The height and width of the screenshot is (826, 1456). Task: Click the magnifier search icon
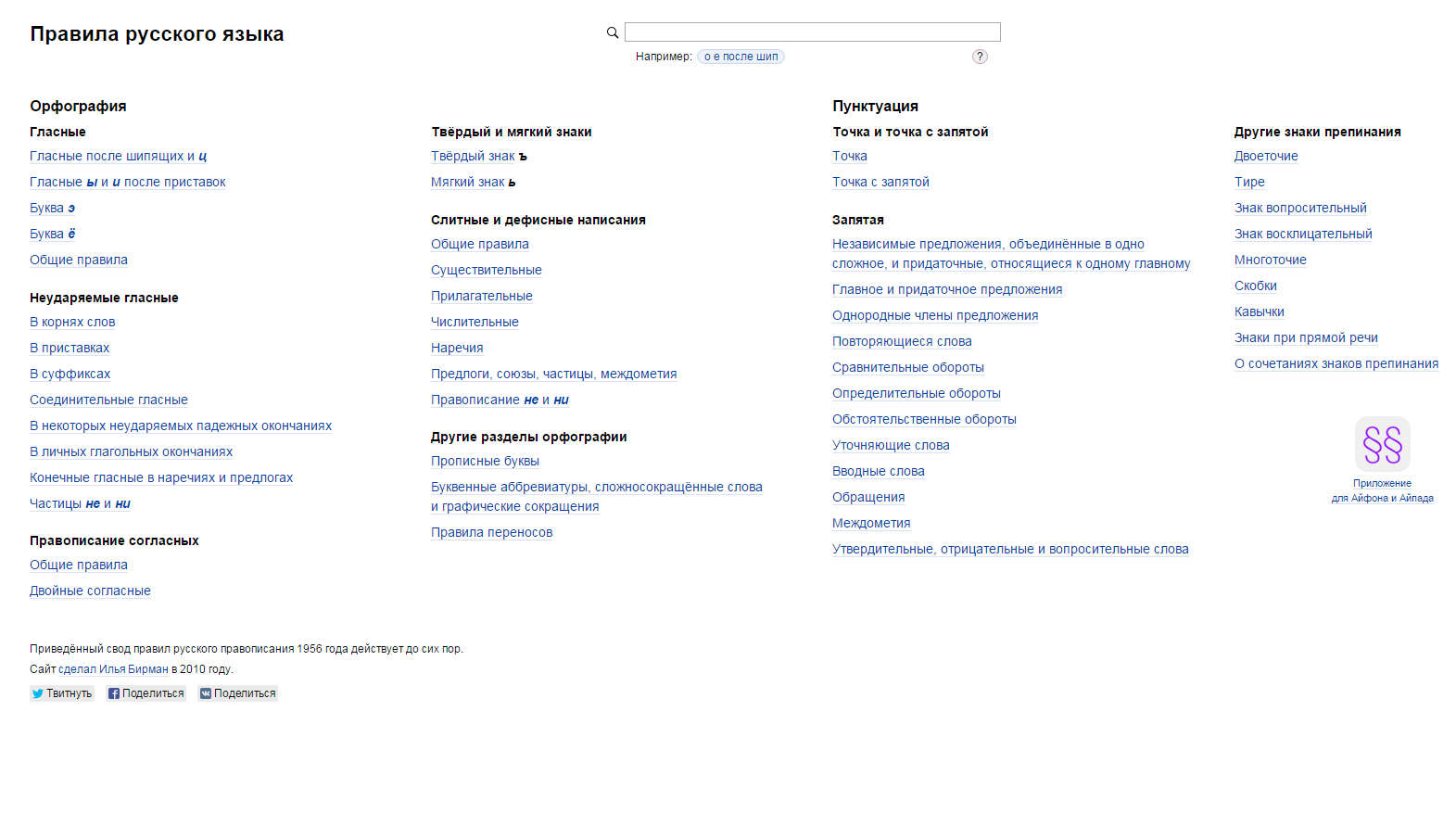click(x=613, y=32)
